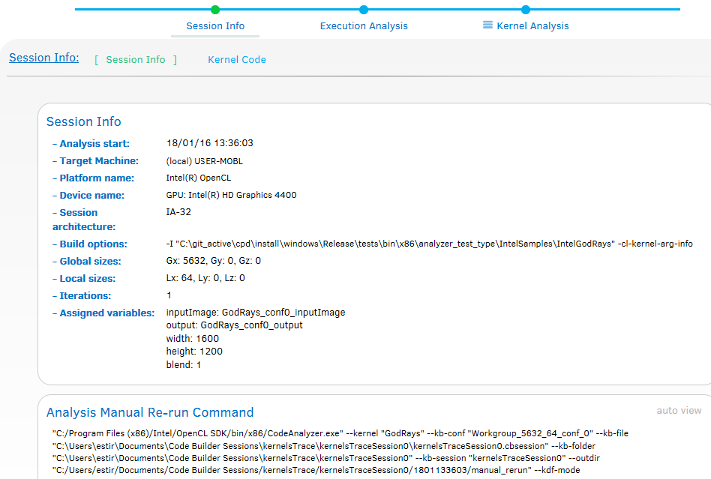Click the Device name value HD Graphics 4400
The width and height of the screenshot is (711, 479).
click(x=231, y=195)
